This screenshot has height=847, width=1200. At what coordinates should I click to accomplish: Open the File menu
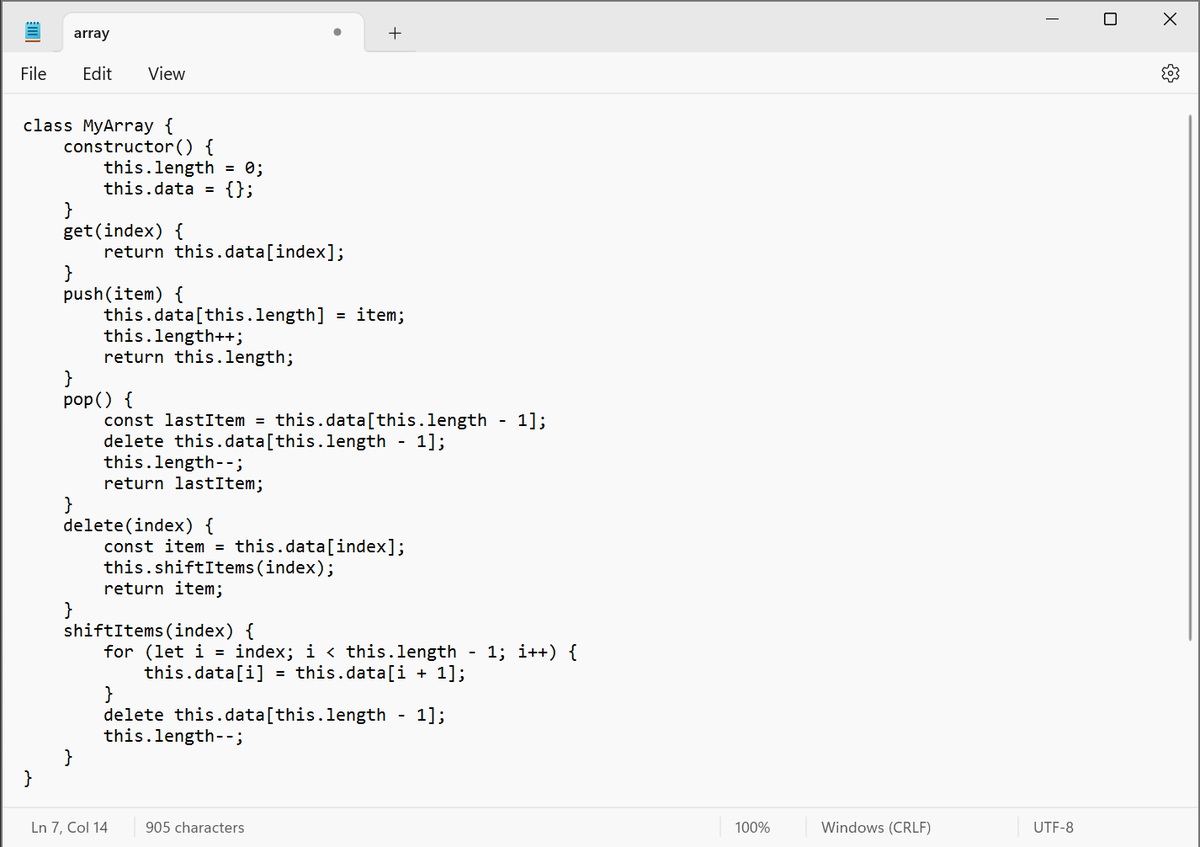33,73
